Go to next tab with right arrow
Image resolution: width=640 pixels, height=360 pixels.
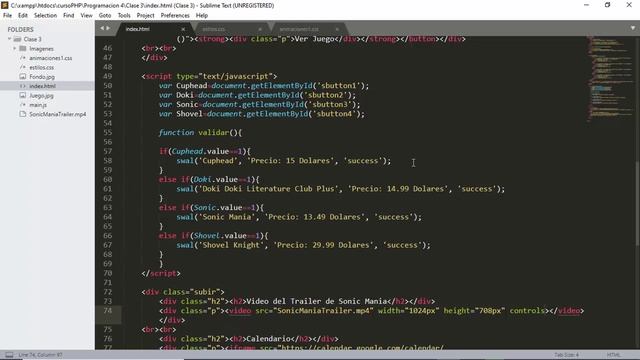tap(108, 28)
